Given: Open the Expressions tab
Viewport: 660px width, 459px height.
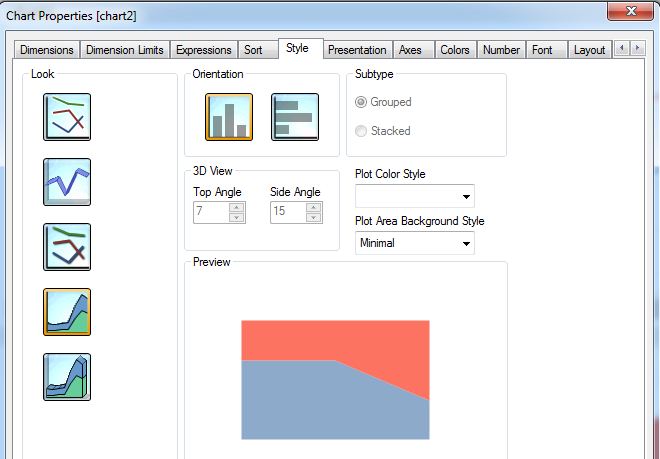Looking at the screenshot, I should pyautogui.click(x=203, y=50).
